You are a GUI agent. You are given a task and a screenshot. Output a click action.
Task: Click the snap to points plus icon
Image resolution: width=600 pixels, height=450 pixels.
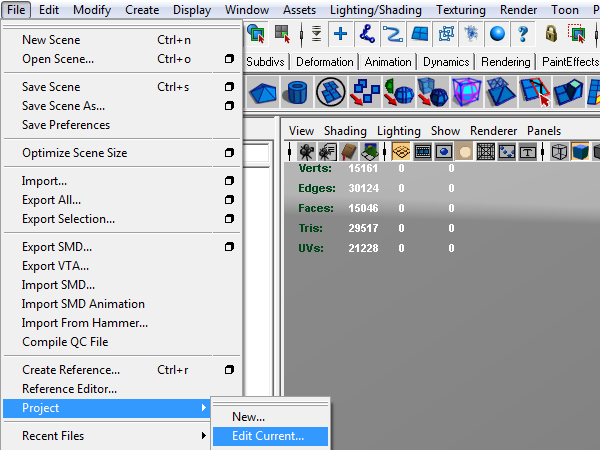coord(340,34)
